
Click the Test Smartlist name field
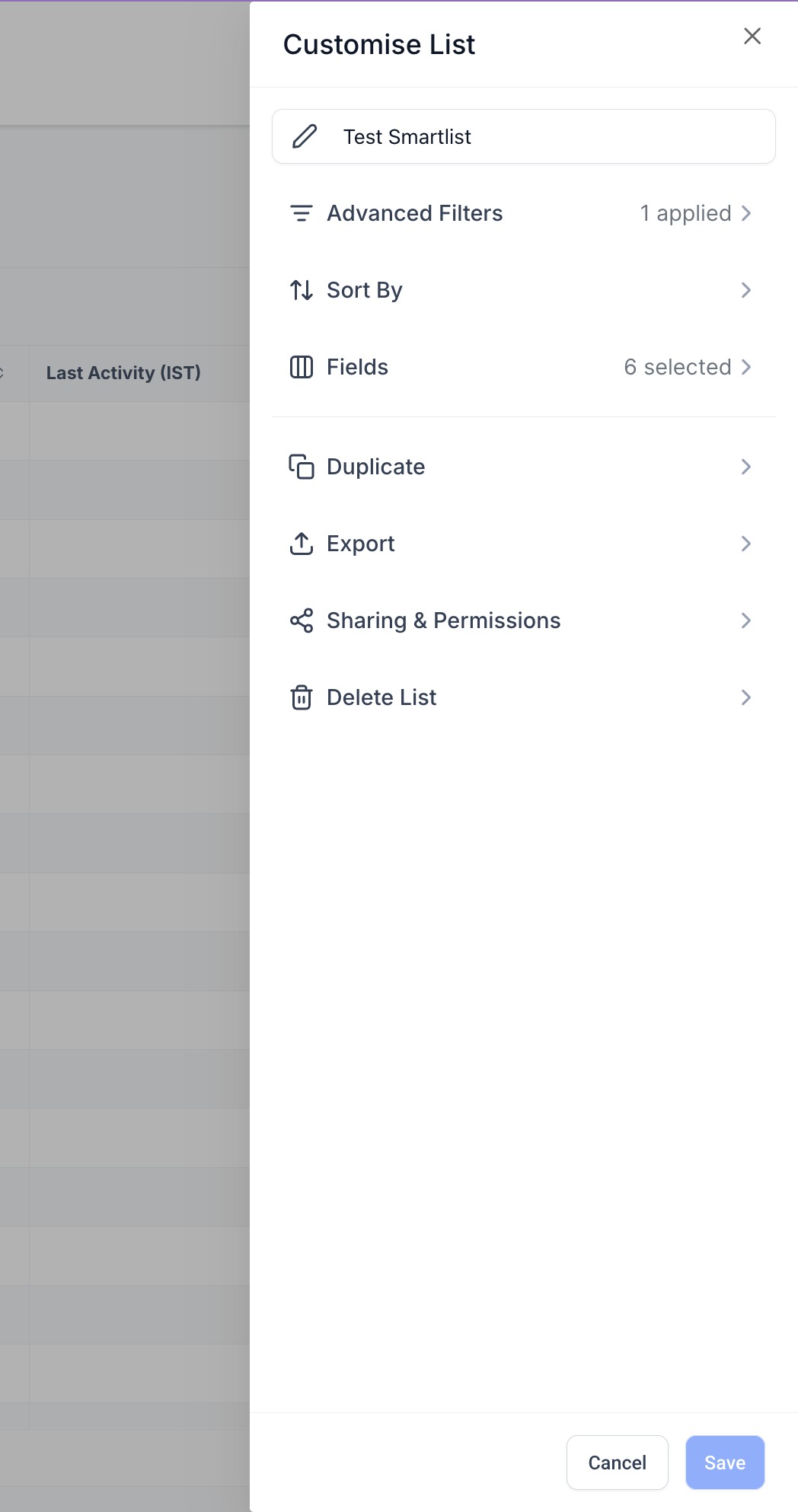(x=523, y=136)
